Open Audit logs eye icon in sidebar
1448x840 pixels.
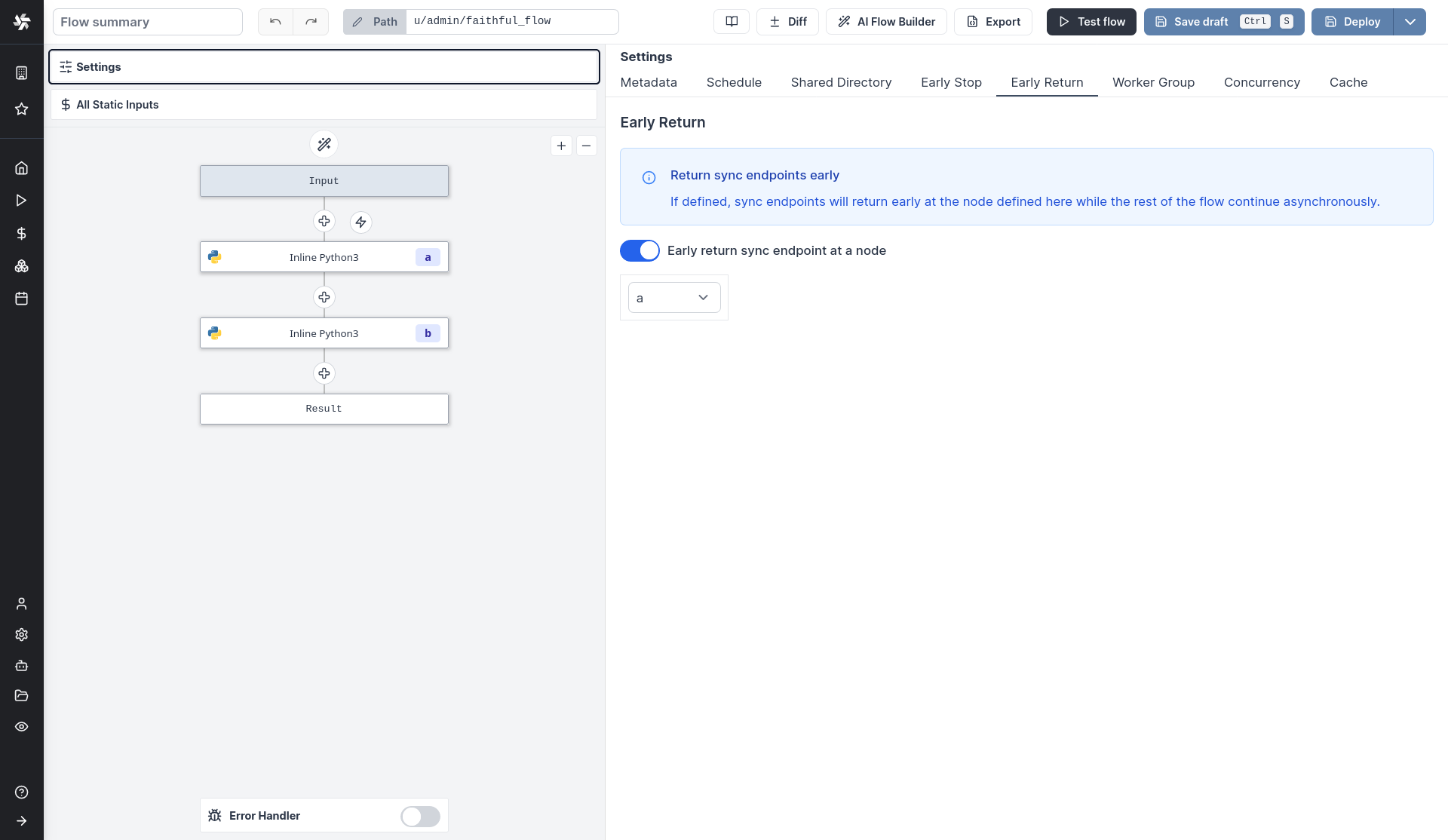click(x=21, y=727)
